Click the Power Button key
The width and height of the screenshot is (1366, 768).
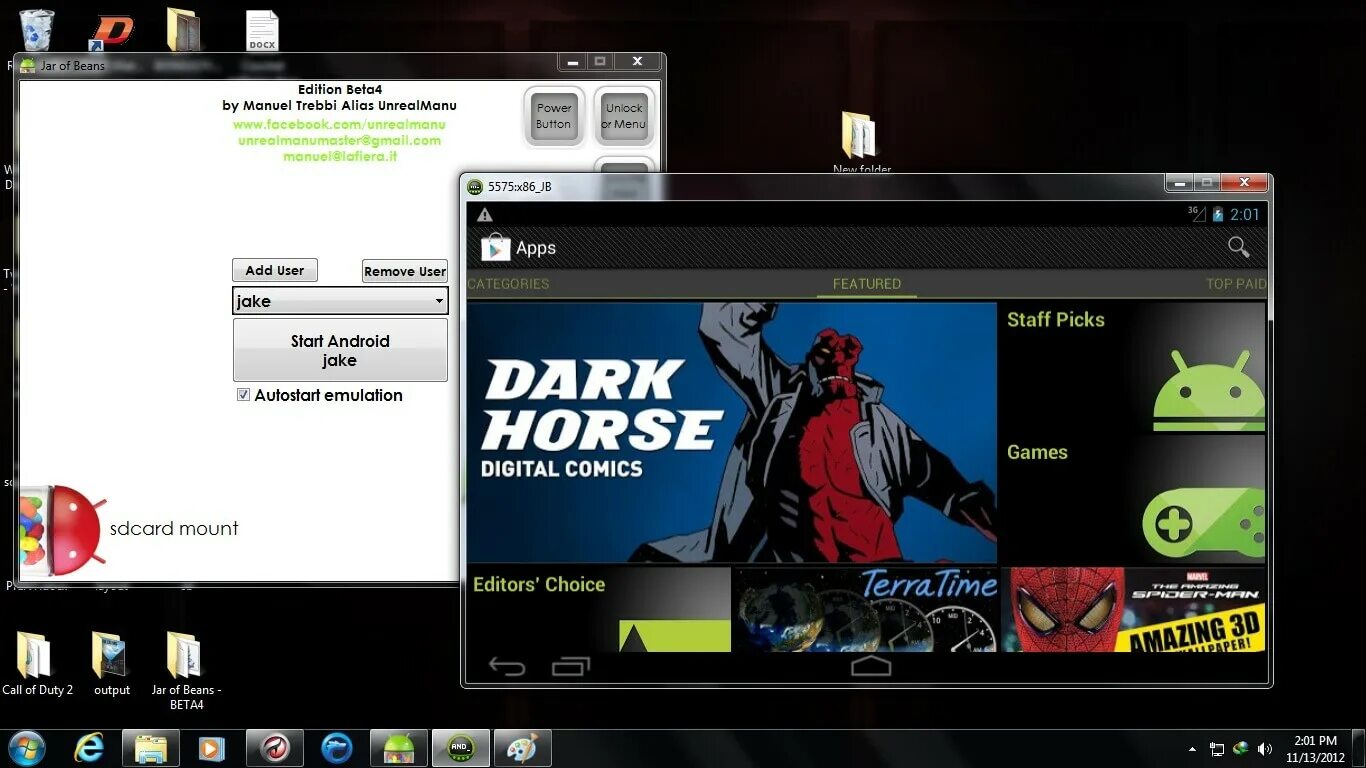[554, 116]
